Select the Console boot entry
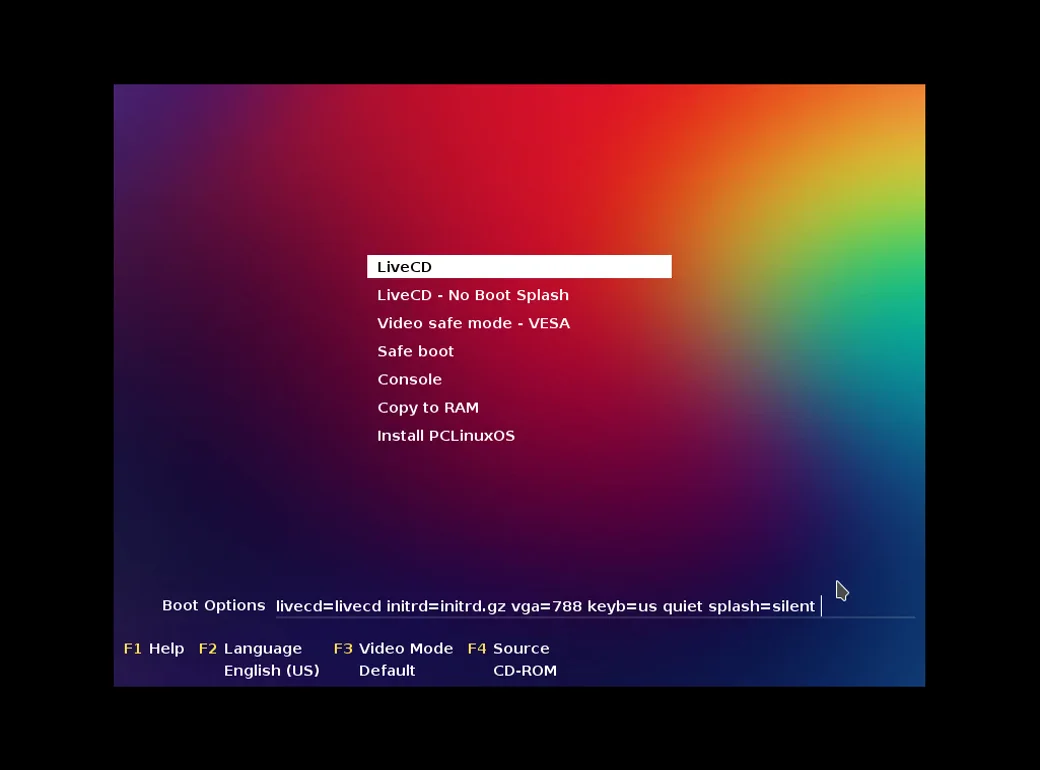This screenshot has height=770, width=1040. [x=409, y=379]
